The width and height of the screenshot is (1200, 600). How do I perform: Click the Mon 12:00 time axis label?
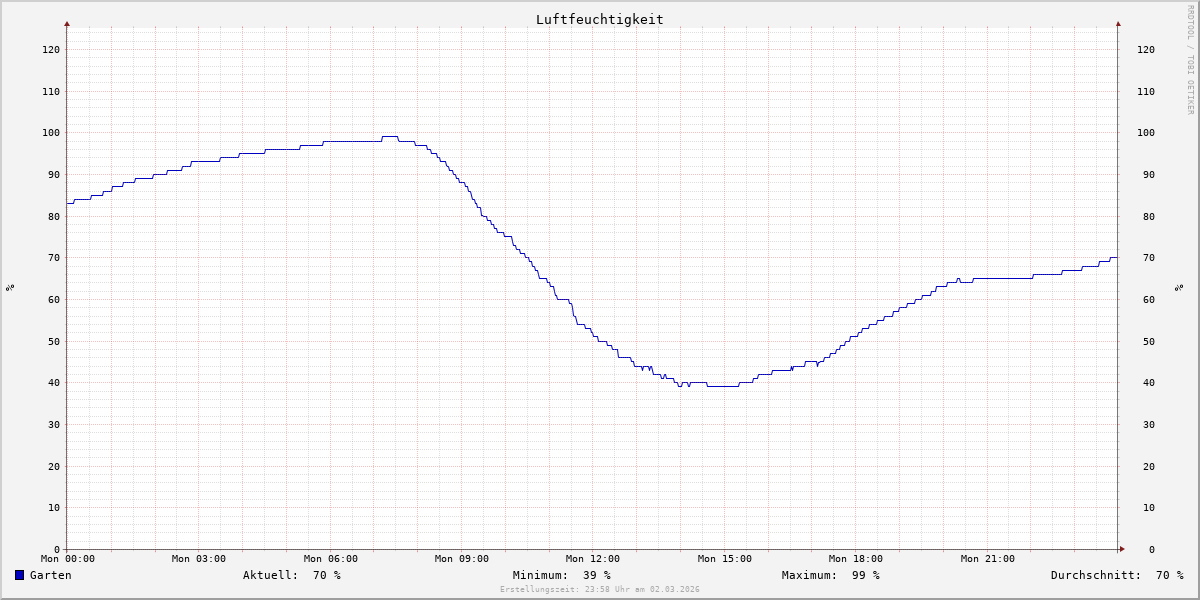pyautogui.click(x=592, y=559)
